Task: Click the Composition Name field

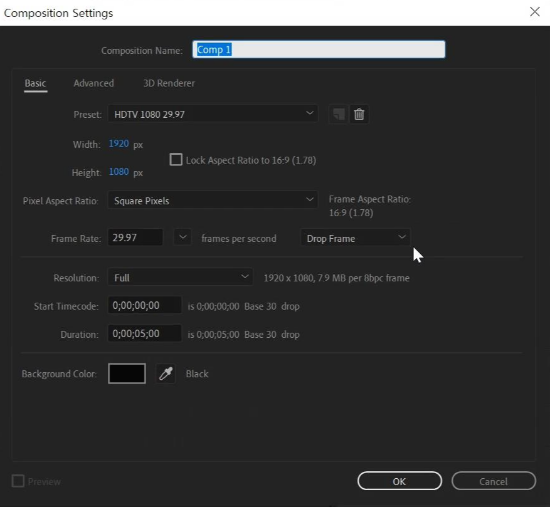Action: coord(319,49)
